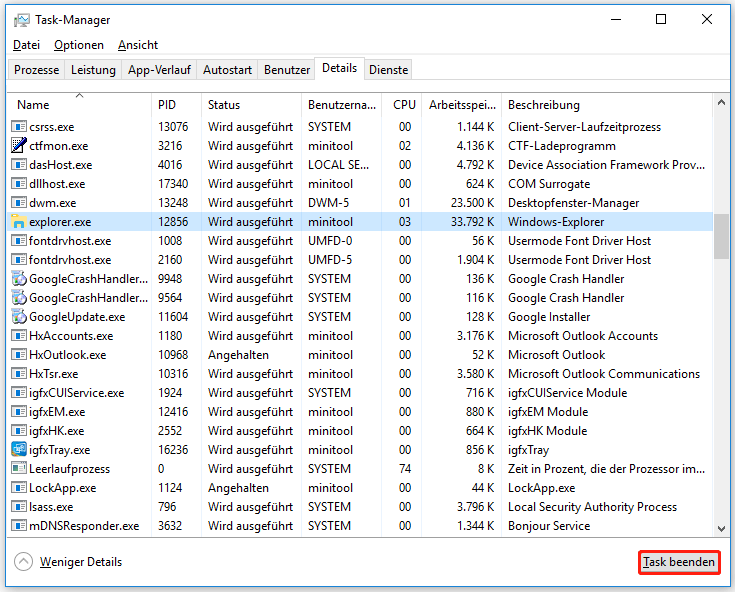Screen dimensions: 735x592
Task: Switch to the Dienste tab
Action: pos(388,70)
